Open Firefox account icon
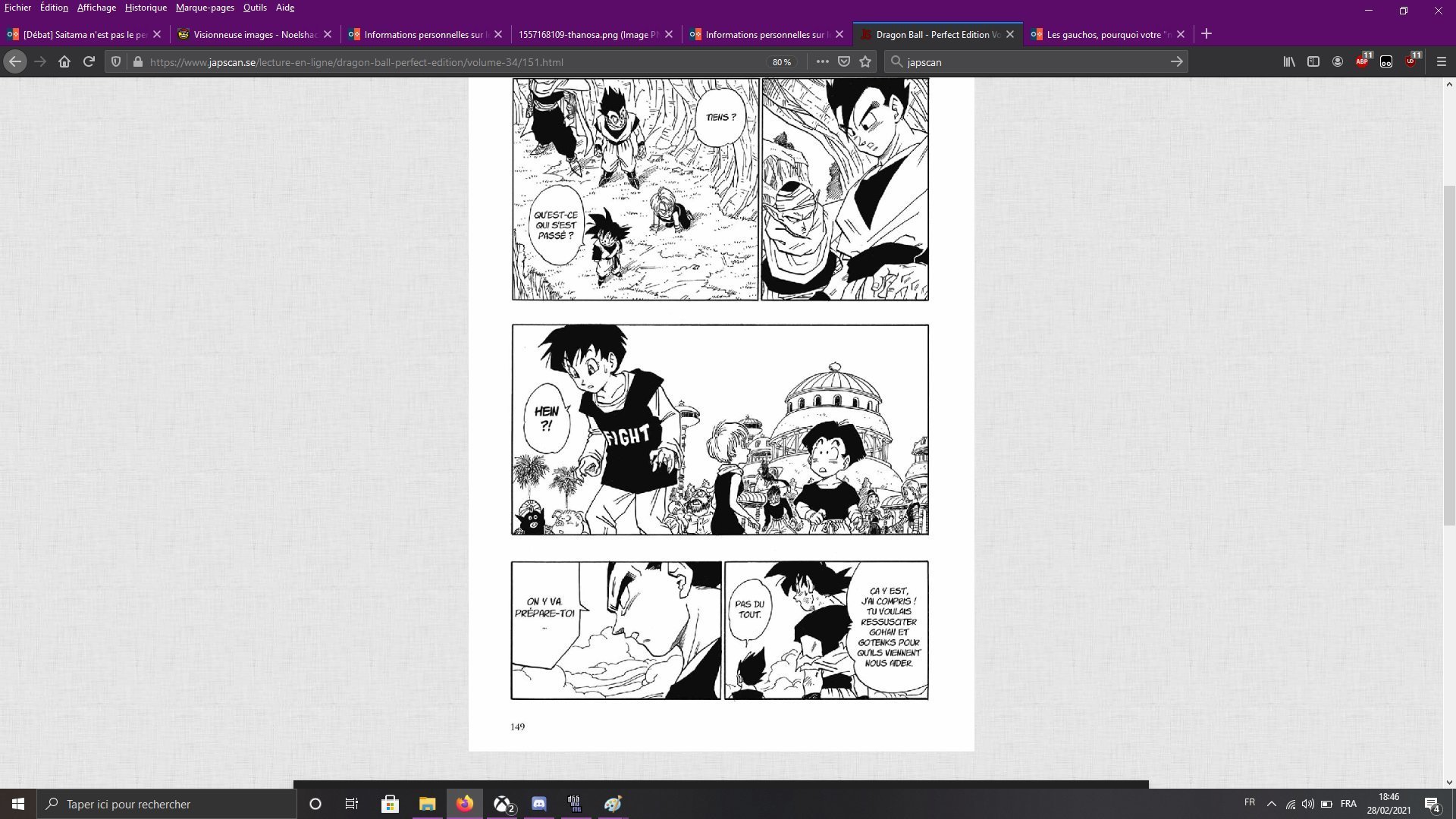The width and height of the screenshot is (1456, 819). pyautogui.click(x=1338, y=61)
